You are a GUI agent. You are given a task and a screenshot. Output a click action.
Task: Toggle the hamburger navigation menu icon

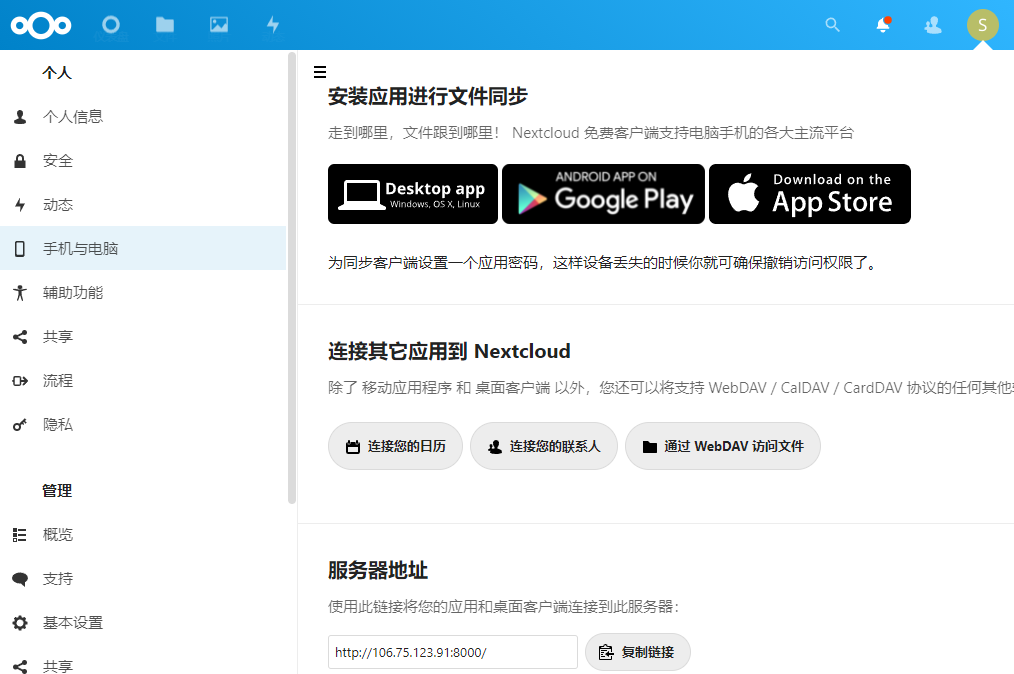319,72
